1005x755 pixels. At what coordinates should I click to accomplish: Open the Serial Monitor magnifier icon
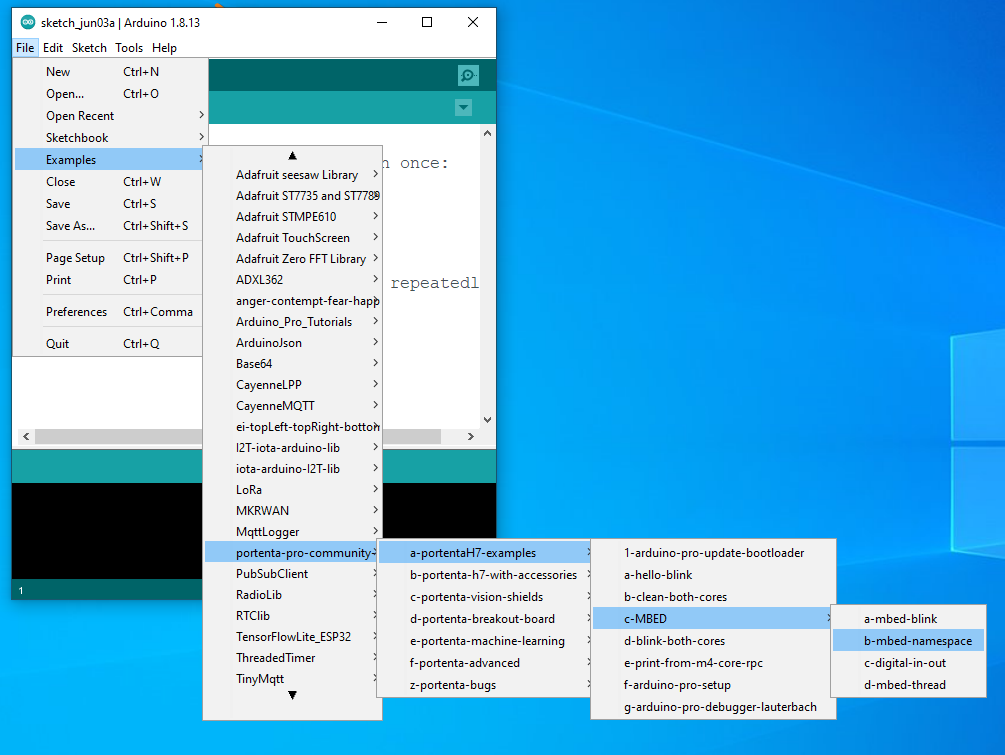[468, 76]
